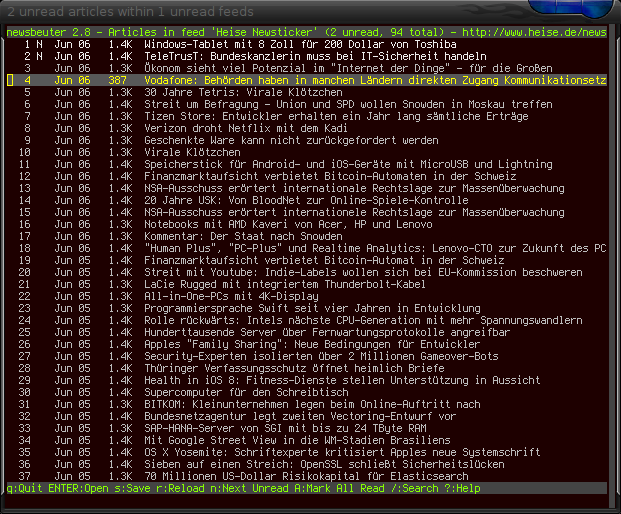
Task: Select article 15 NSA-Ausschuss 'internationele Rechtslage'
Action: tap(307, 212)
